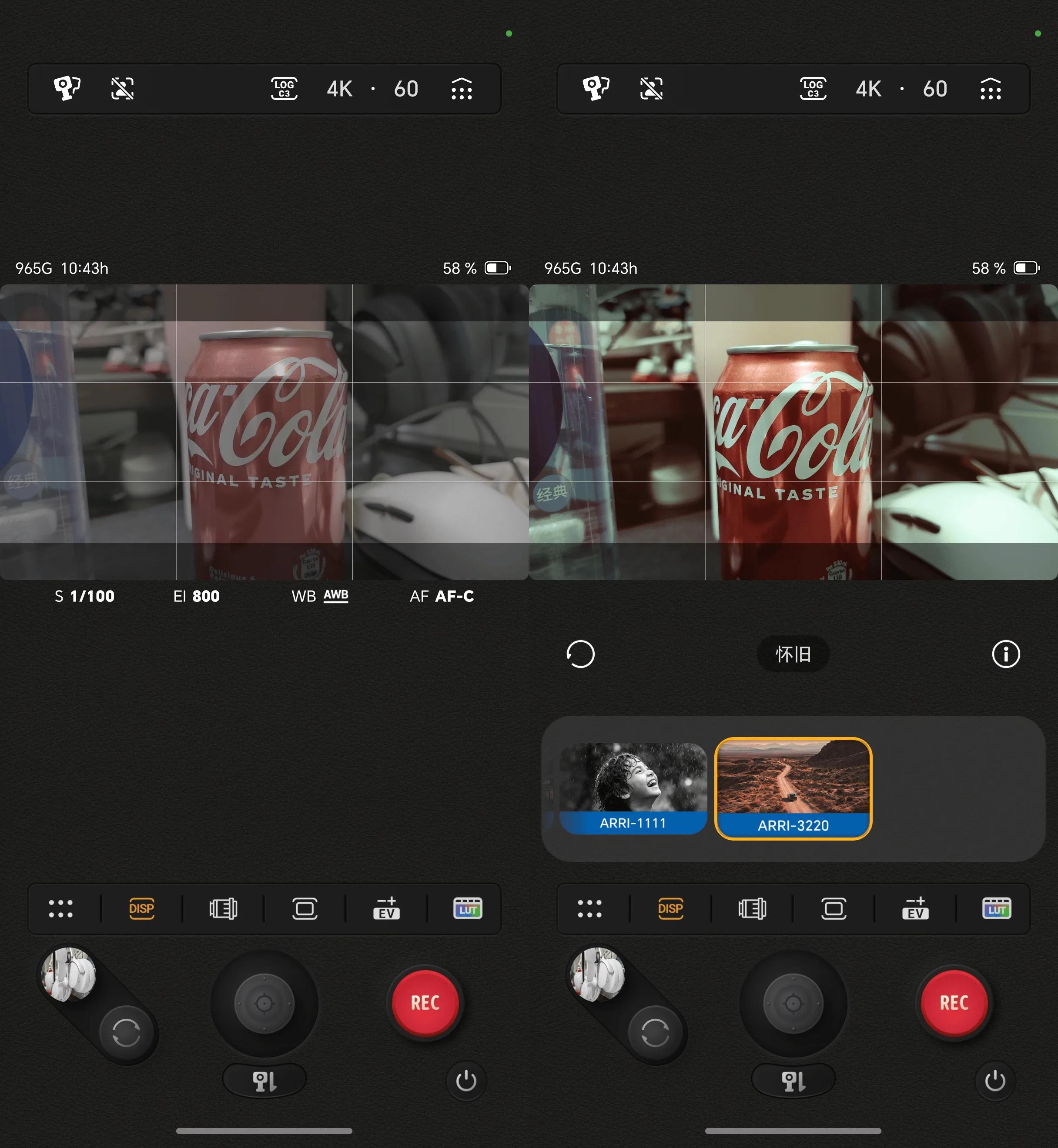Screen dimensions: 1058x1148
Task: Start recording with right REC button
Action: tap(954, 1003)
